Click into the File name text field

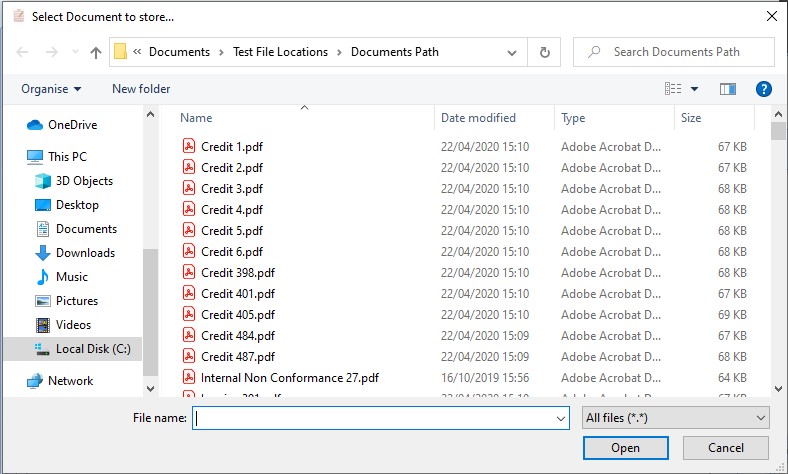point(380,418)
